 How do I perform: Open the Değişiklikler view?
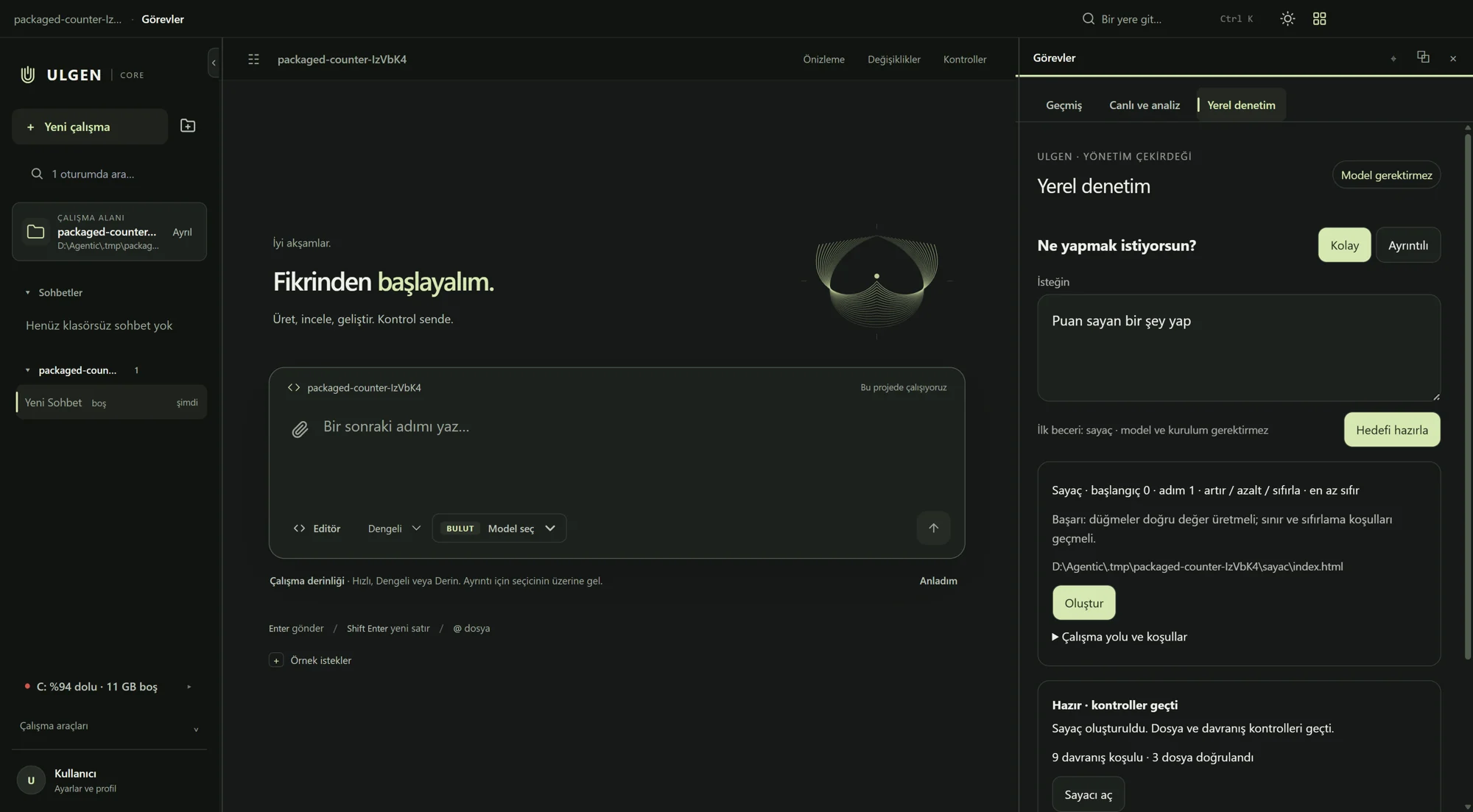pyautogui.click(x=893, y=60)
